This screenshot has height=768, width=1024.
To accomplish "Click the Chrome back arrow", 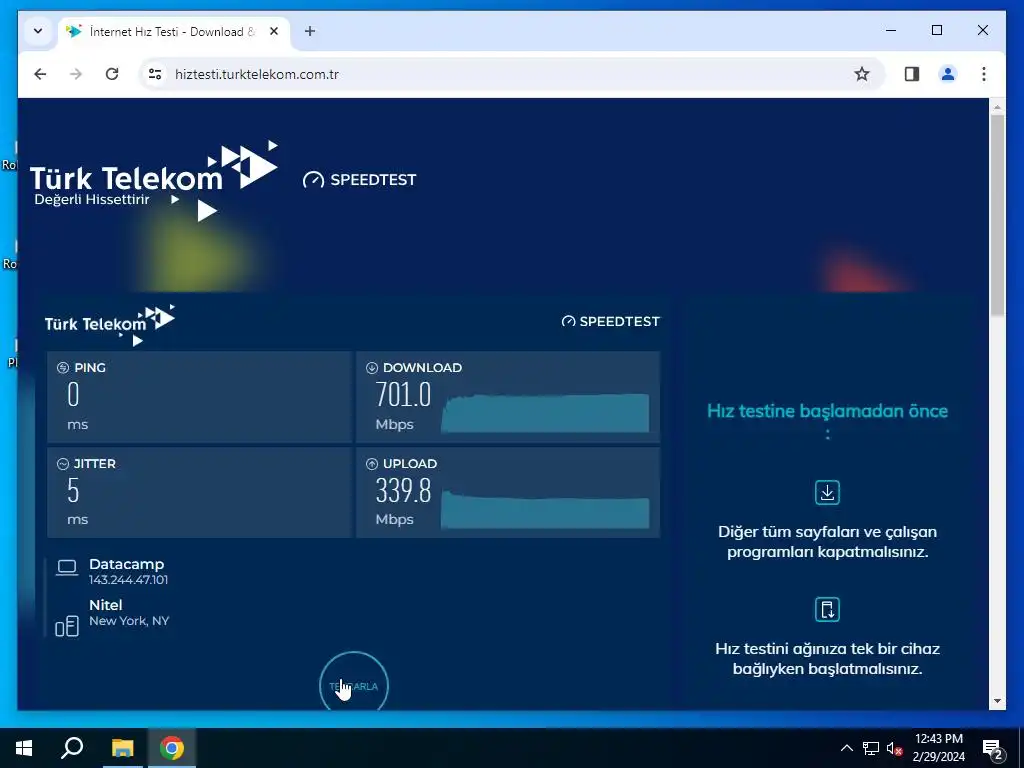I will point(40,74).
